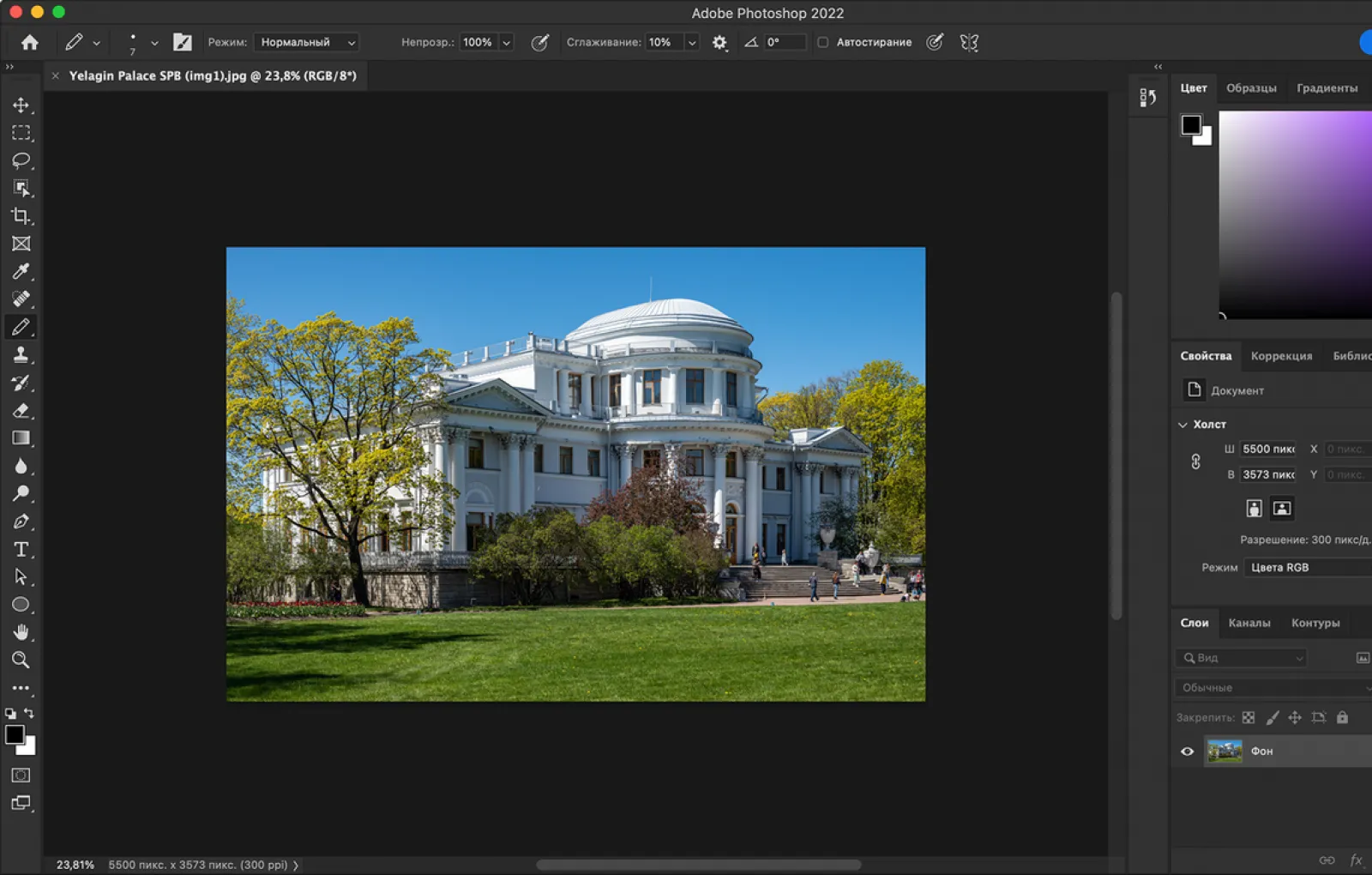Hide the Фон layer with eye icon

tap(1187, 751)
